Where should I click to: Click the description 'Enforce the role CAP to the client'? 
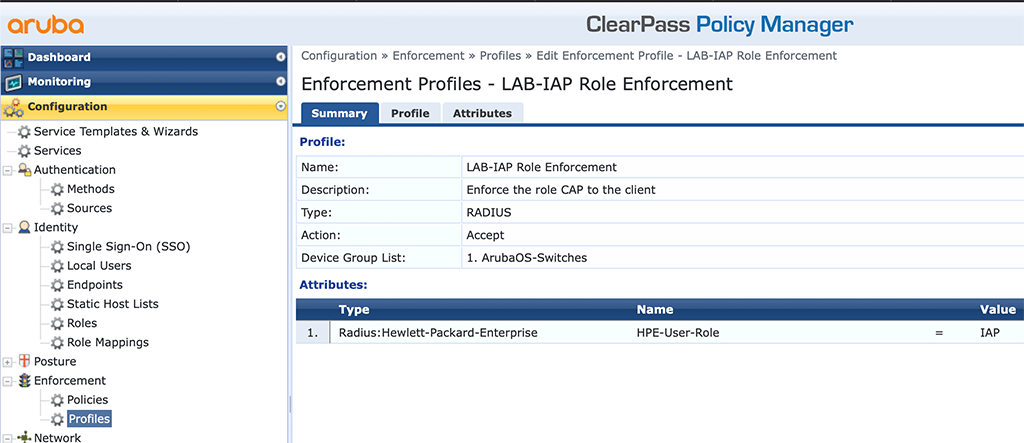tap(561, 190)
